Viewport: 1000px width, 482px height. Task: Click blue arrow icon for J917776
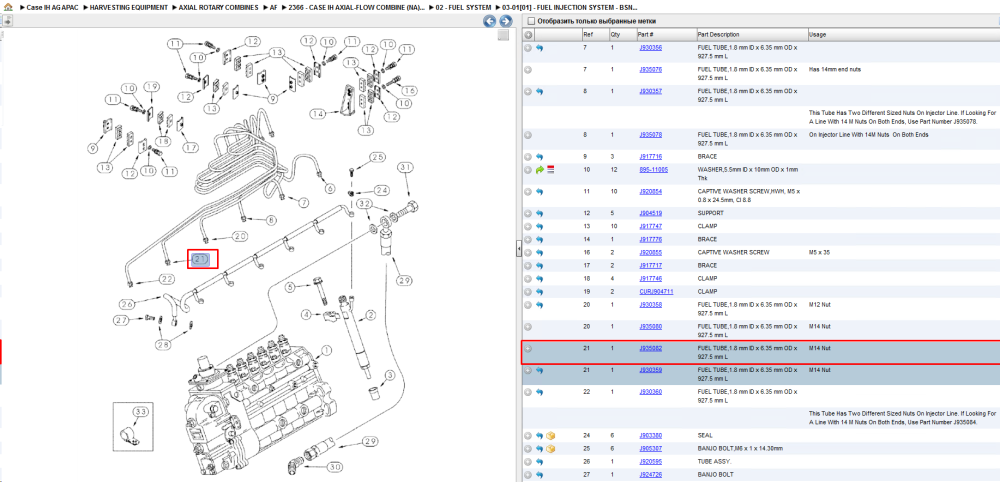click(540, 239)
